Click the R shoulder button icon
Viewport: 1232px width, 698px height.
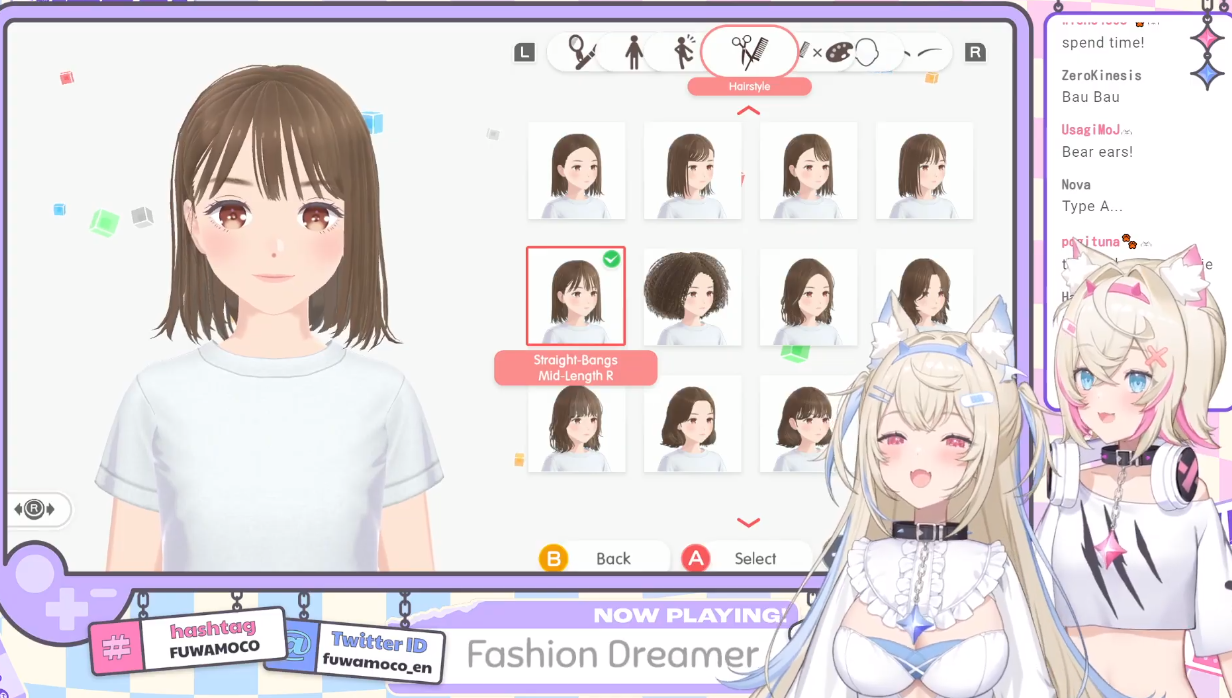pyautogui.click(x=975, y=52)
